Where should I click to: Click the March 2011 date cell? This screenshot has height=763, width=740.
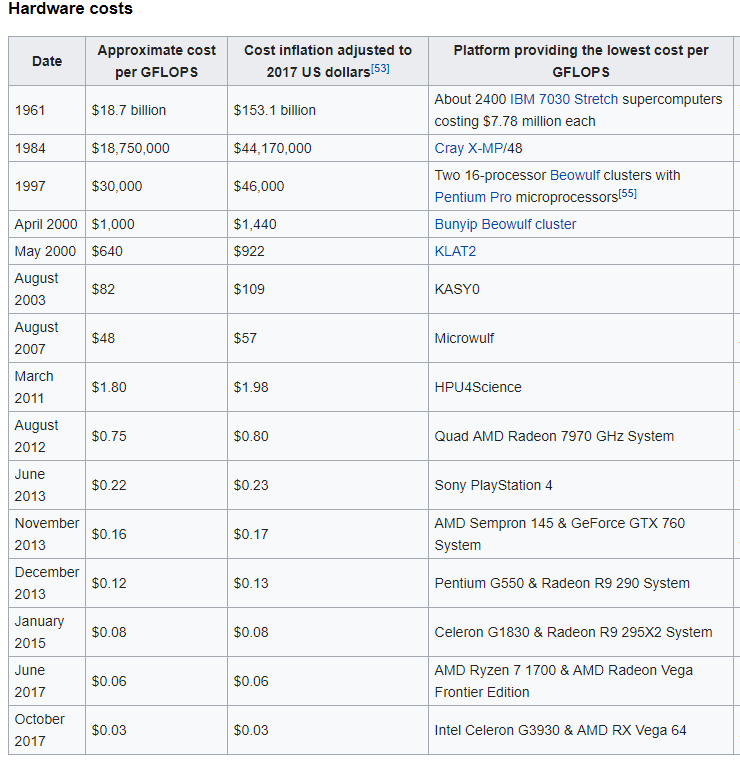pos(47,387)
